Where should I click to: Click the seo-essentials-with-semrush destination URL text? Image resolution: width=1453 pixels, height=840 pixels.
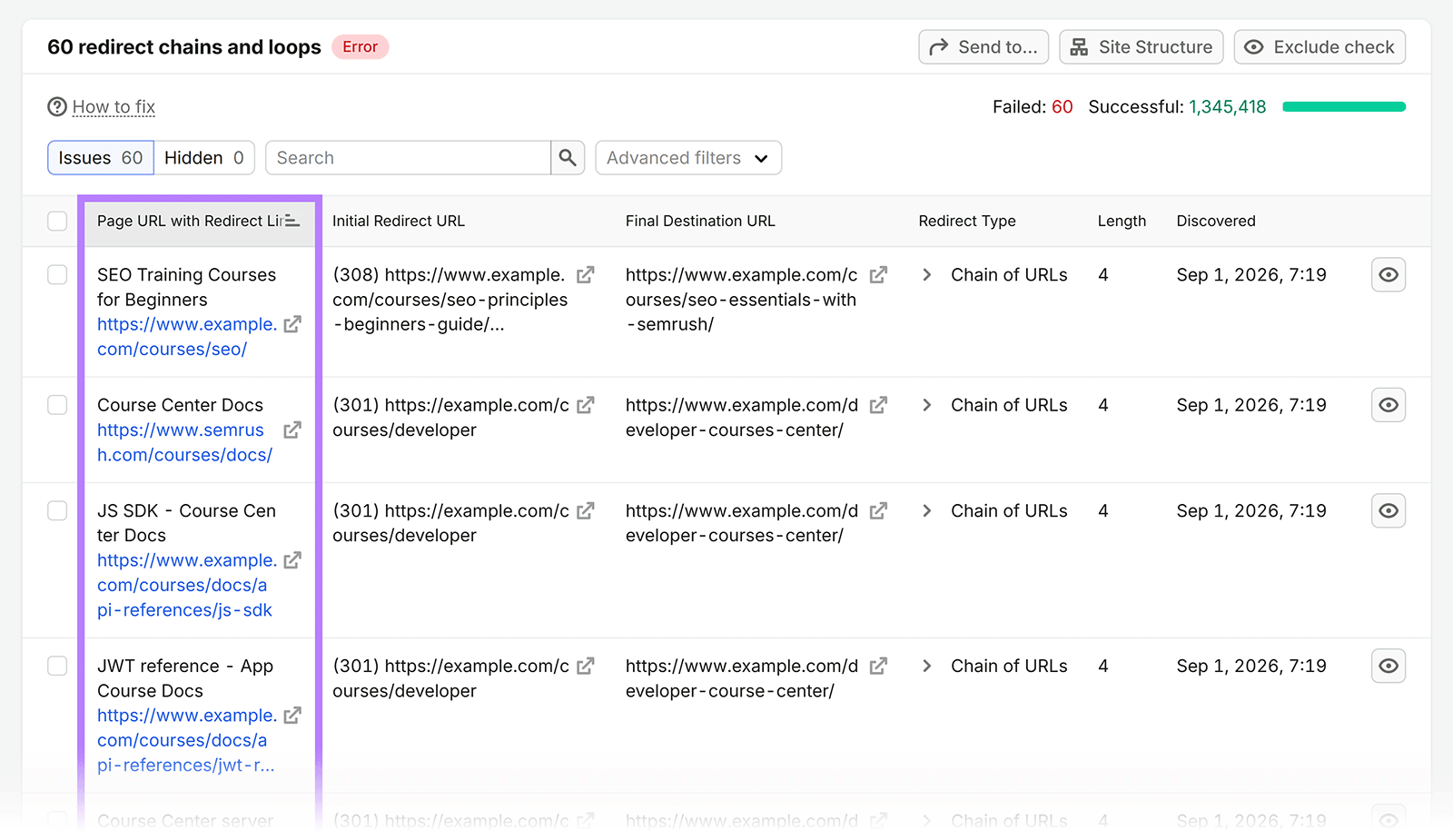coord(741,300)
